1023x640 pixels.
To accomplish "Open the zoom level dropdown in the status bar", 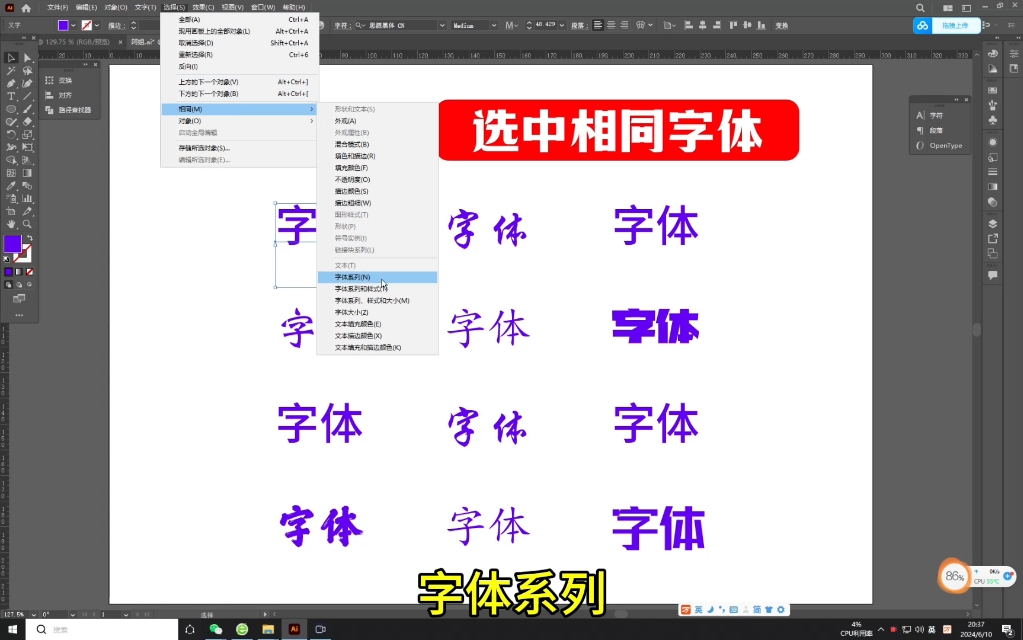I will tap(33, 615).
